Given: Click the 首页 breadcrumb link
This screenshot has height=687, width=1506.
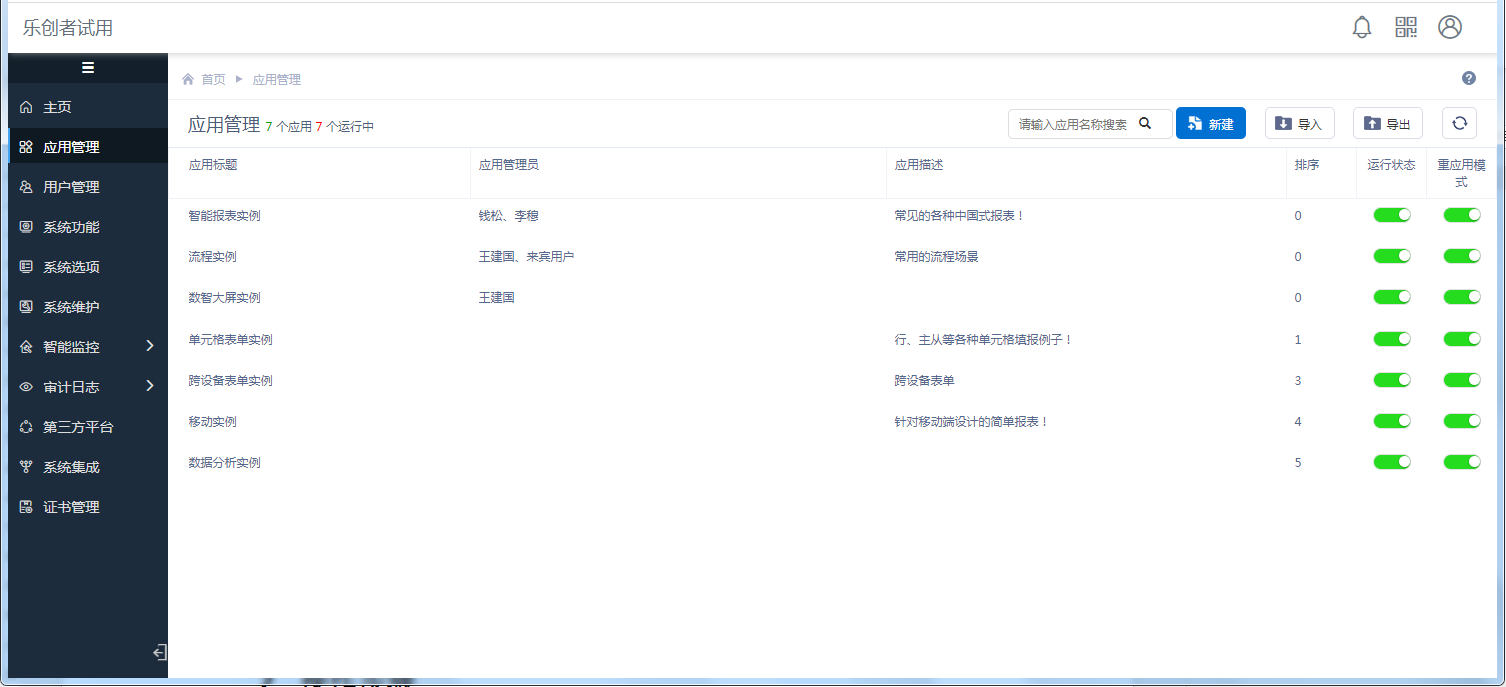Looking at the screenshot, I should coord(213,79).
